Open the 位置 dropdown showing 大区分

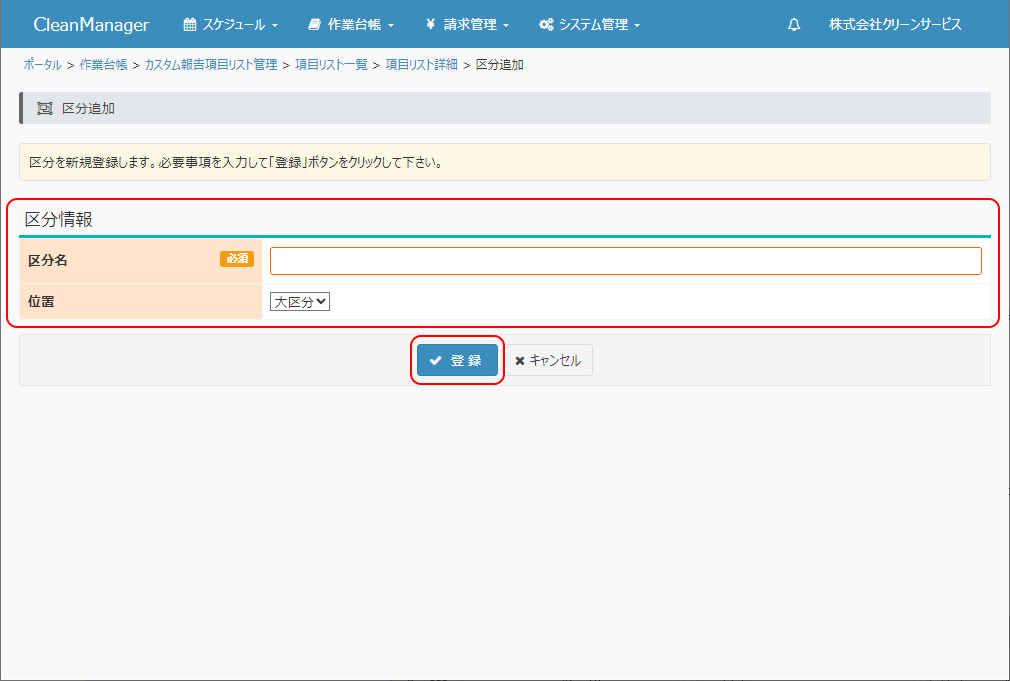pos(300,302)
